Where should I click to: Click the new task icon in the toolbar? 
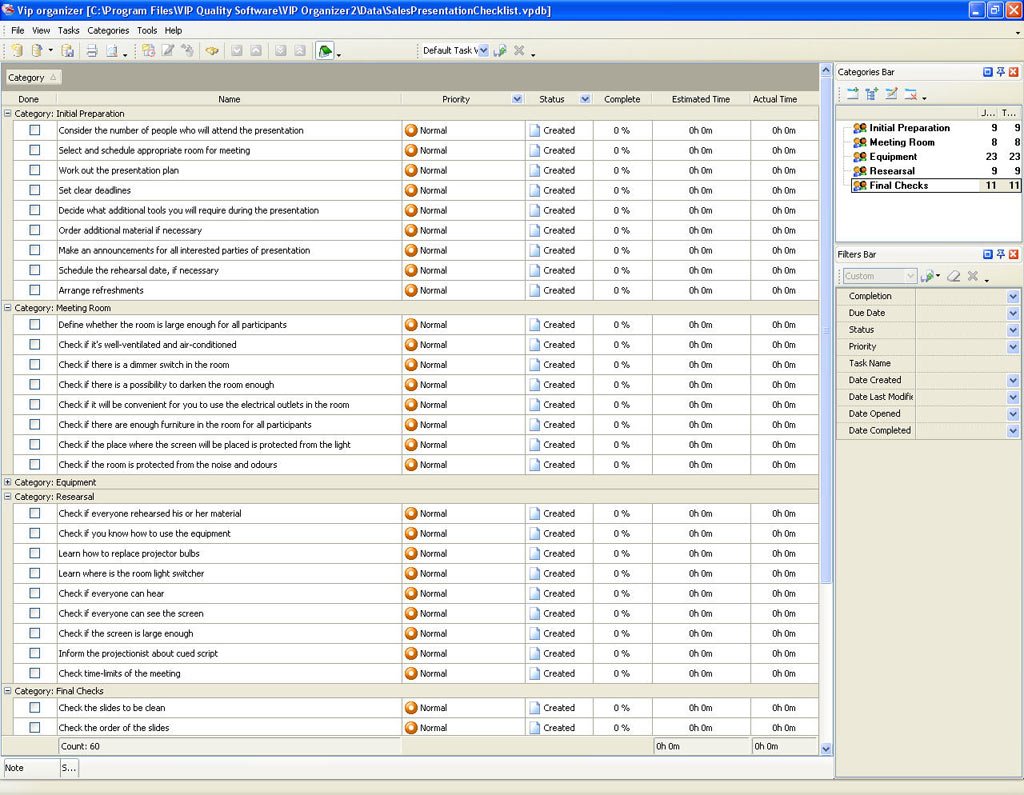(x=148, y=51)
